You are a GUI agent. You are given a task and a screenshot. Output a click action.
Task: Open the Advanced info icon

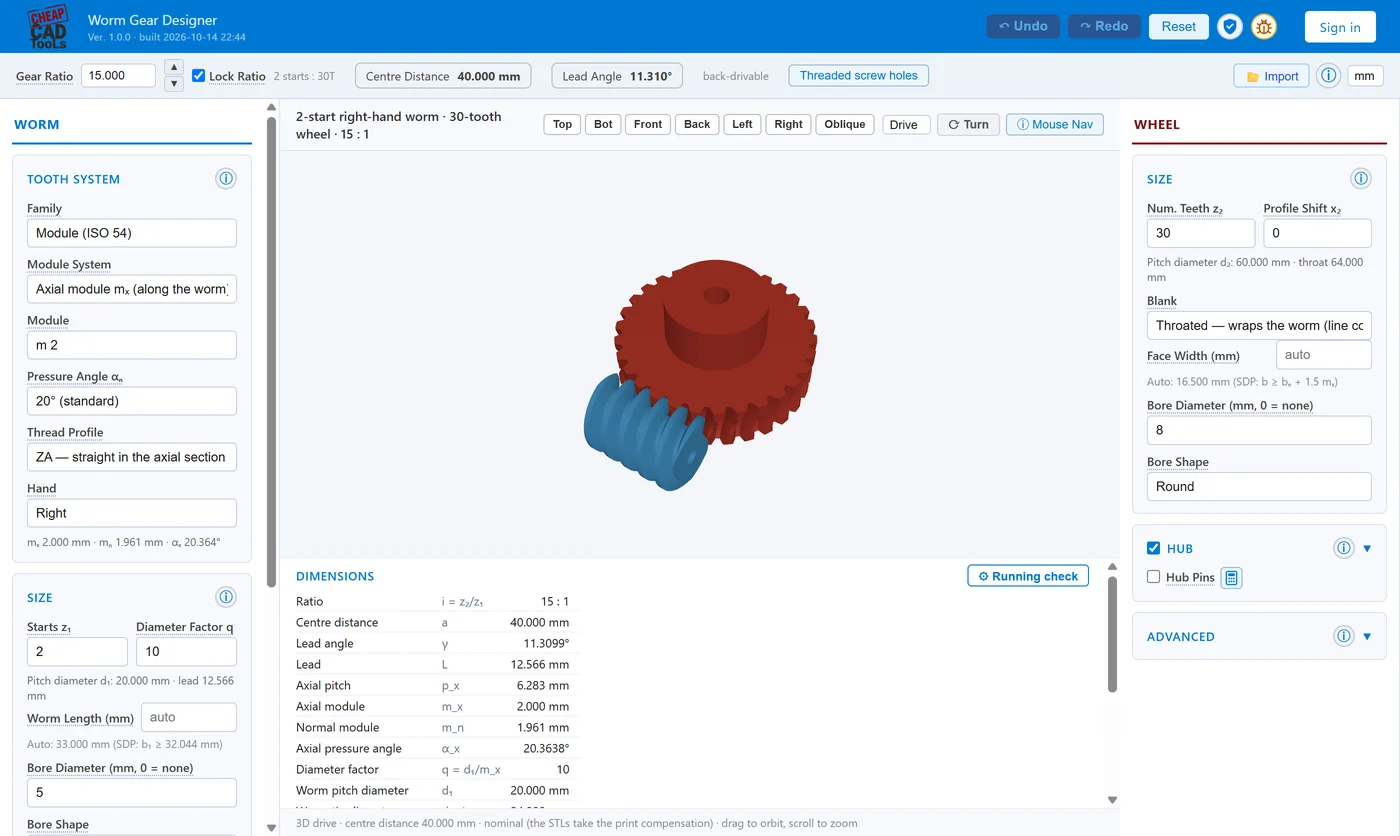[1344, 636]
